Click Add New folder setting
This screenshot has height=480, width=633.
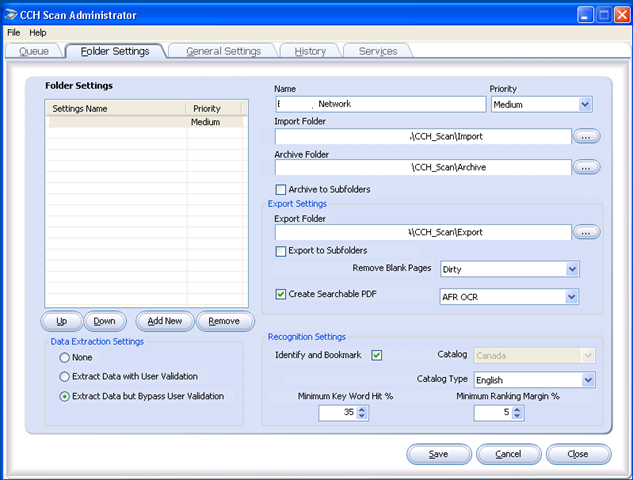[165, 321]
